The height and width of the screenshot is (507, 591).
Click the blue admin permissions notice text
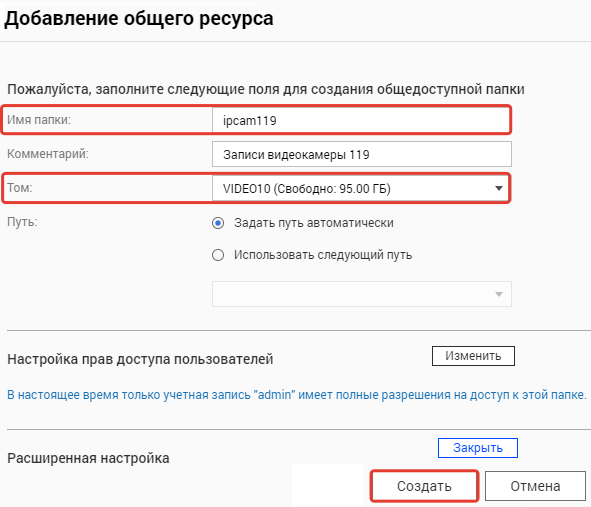point(297,395)
